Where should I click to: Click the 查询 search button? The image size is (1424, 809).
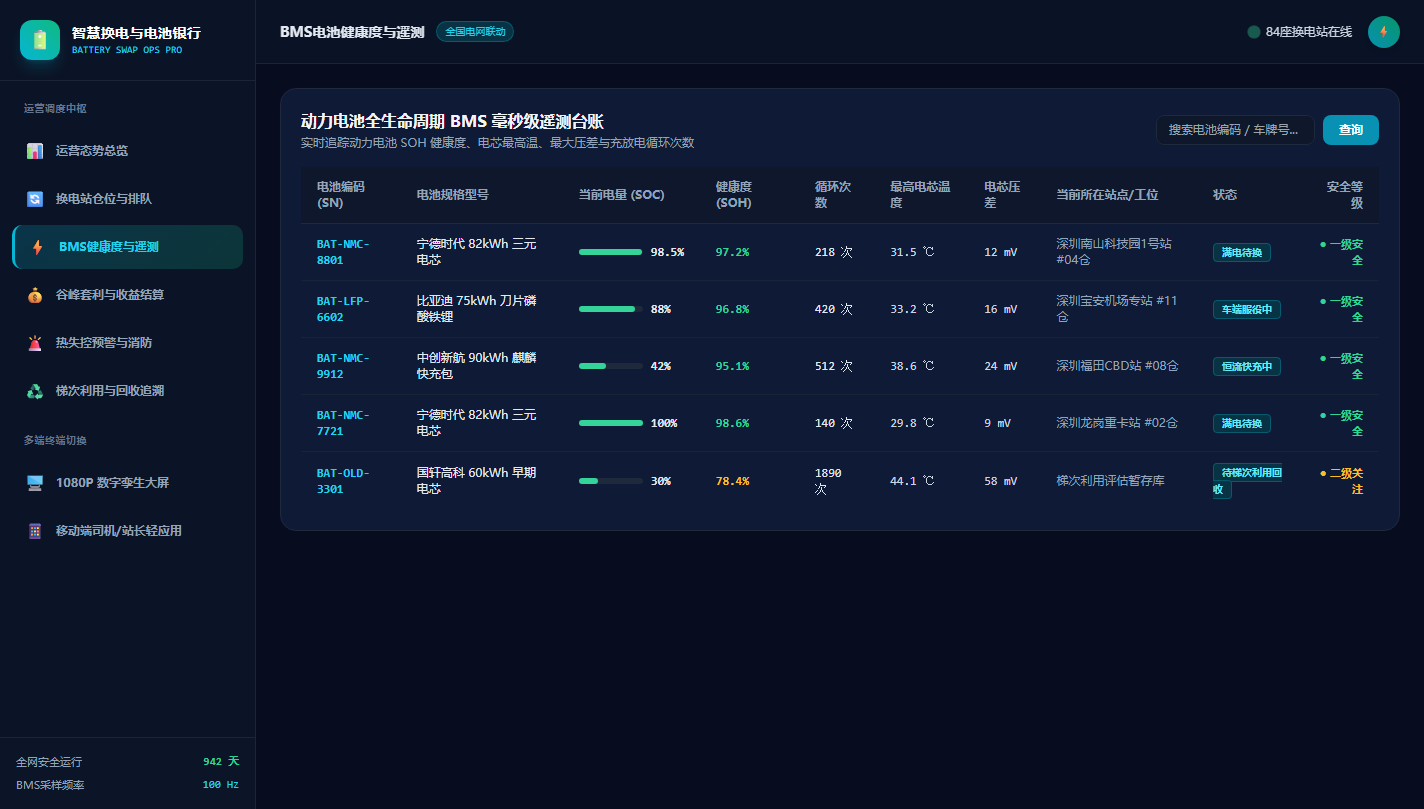click(1351, 130)
